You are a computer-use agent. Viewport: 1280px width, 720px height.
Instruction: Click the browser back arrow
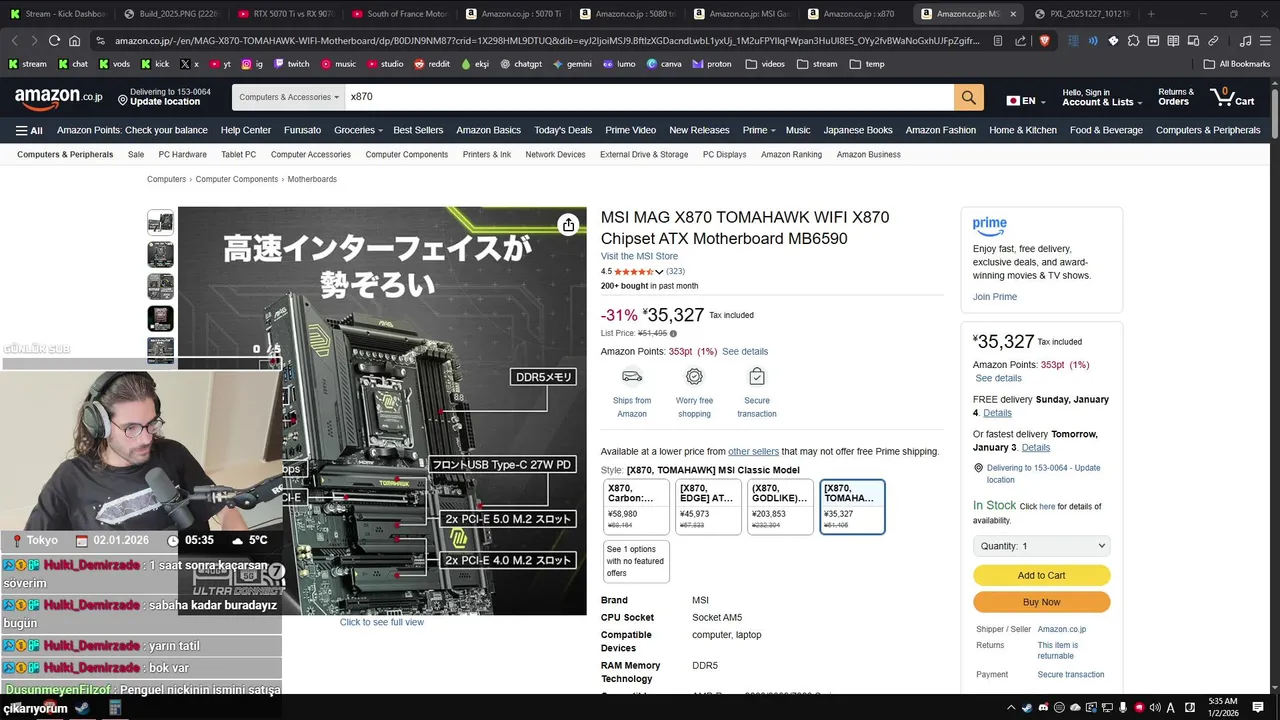(x=14, y=41)
